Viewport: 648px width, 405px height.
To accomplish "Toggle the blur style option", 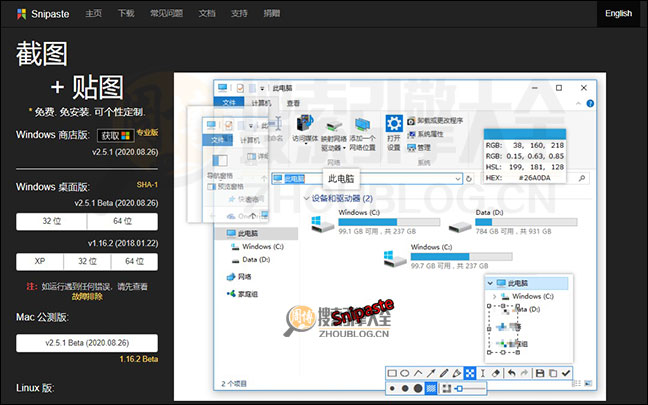I will point(446,388).
